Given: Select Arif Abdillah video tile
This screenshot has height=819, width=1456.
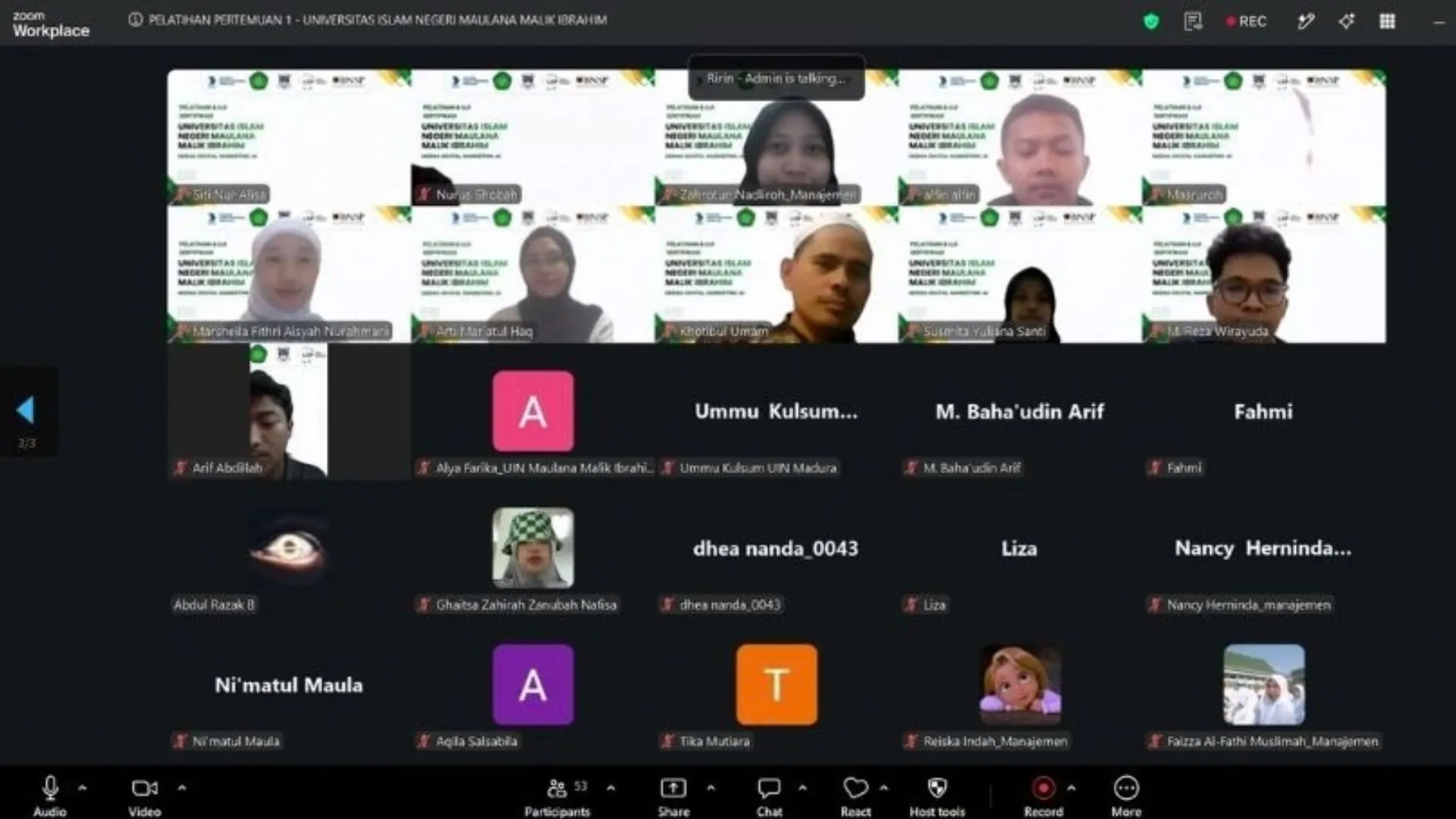Looking at the screenshot, I should 289,411.
